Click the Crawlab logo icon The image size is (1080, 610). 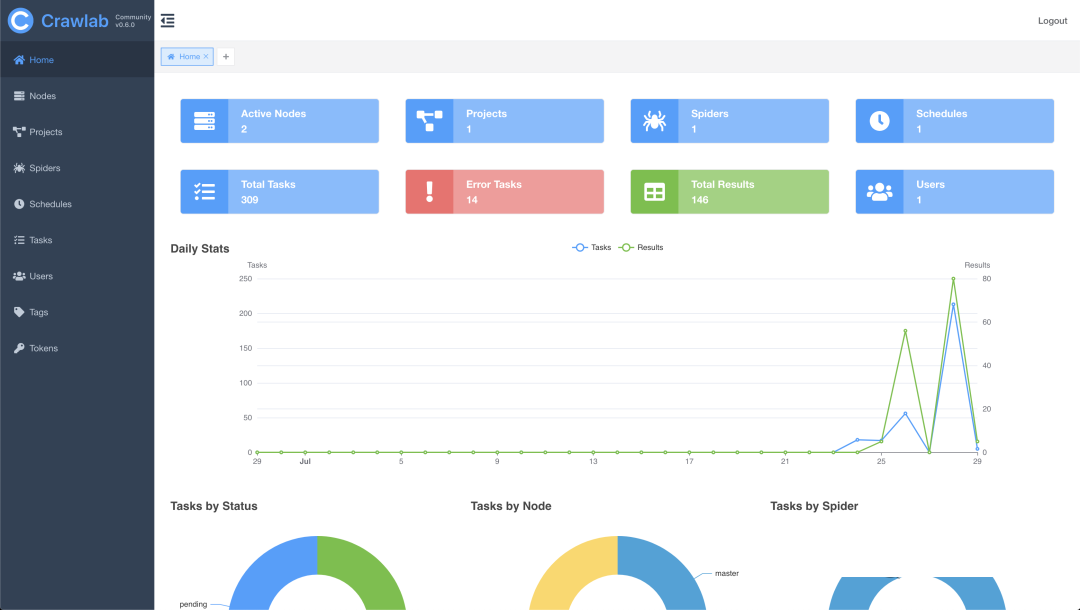20,20
